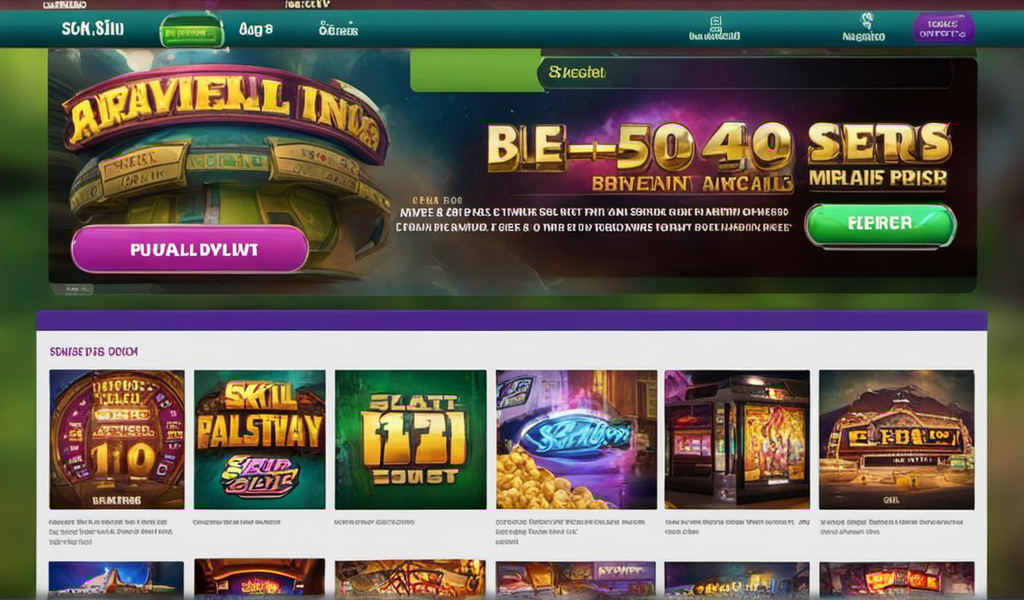Open the slot machine cabinet game thumbnail
This screenshot has height=600, width=1024.
click(x=737, y=439)
